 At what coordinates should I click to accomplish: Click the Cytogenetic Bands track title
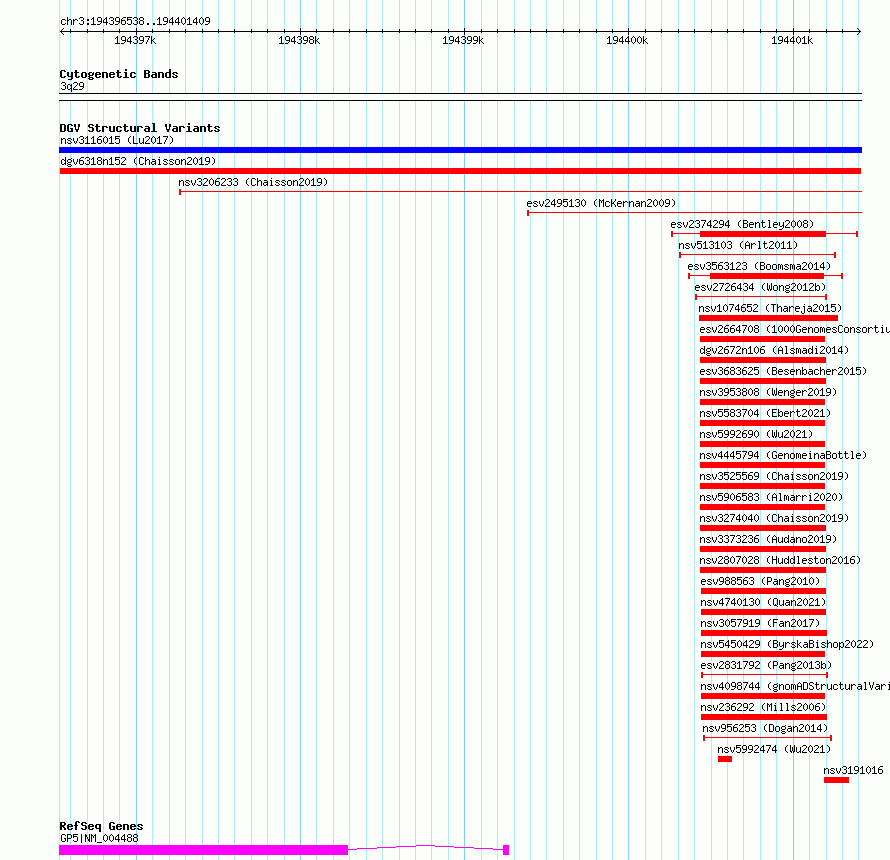pos(119,74)
